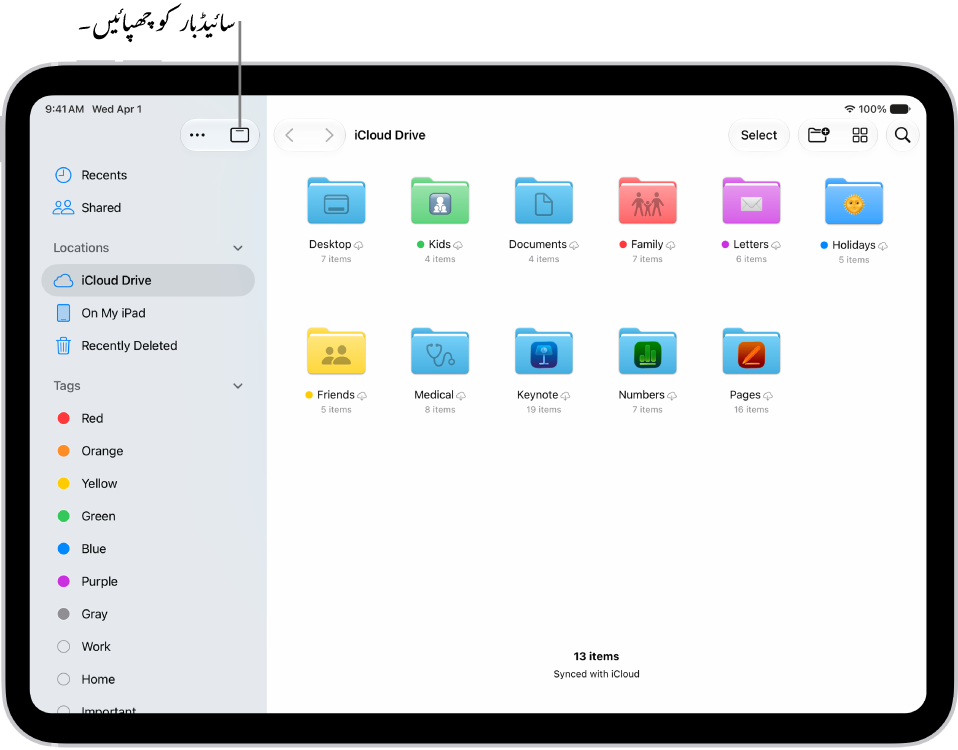Open the red Family folder

648,201
